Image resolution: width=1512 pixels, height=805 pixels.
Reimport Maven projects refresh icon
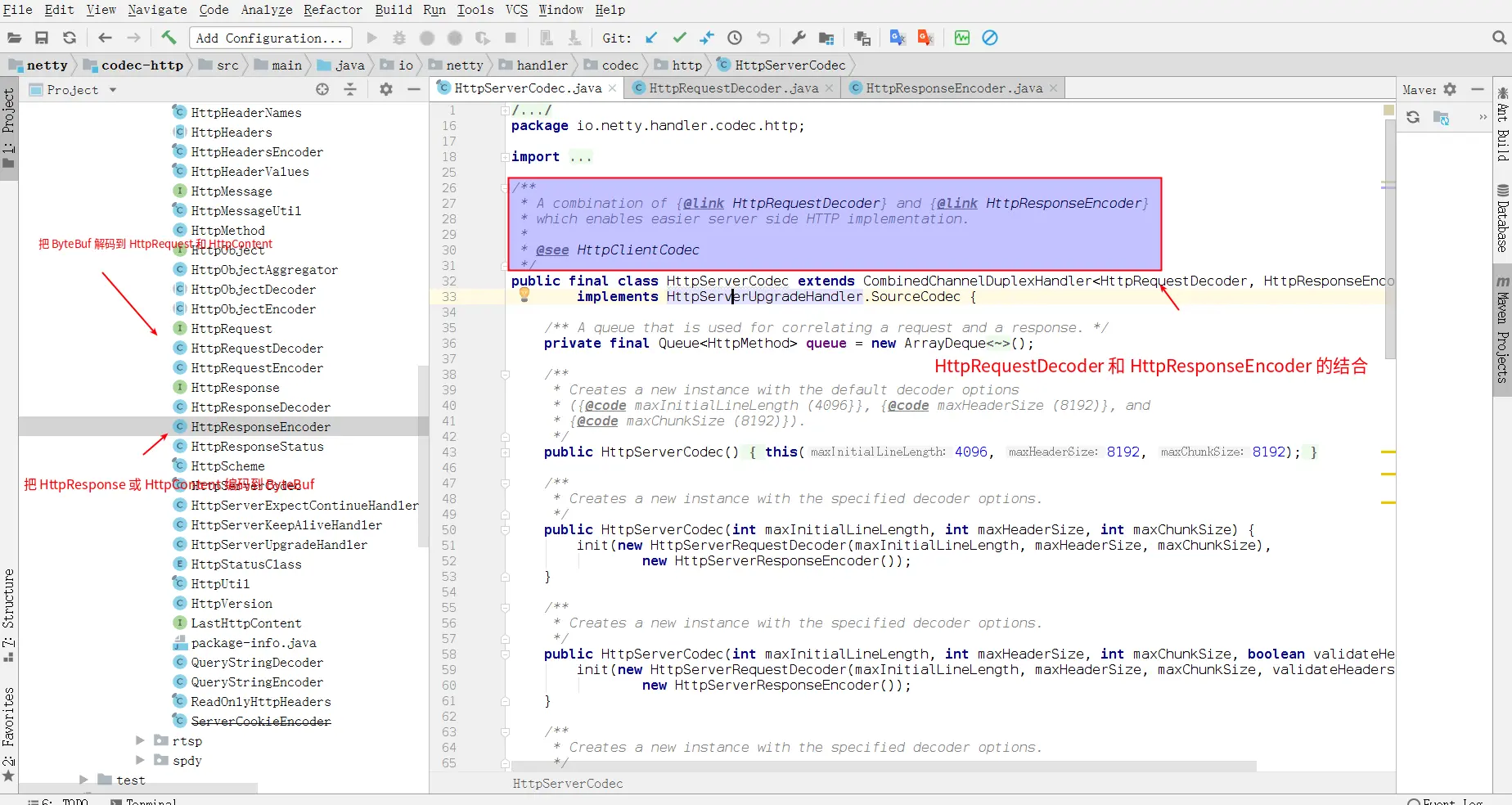click(1413, 117)
